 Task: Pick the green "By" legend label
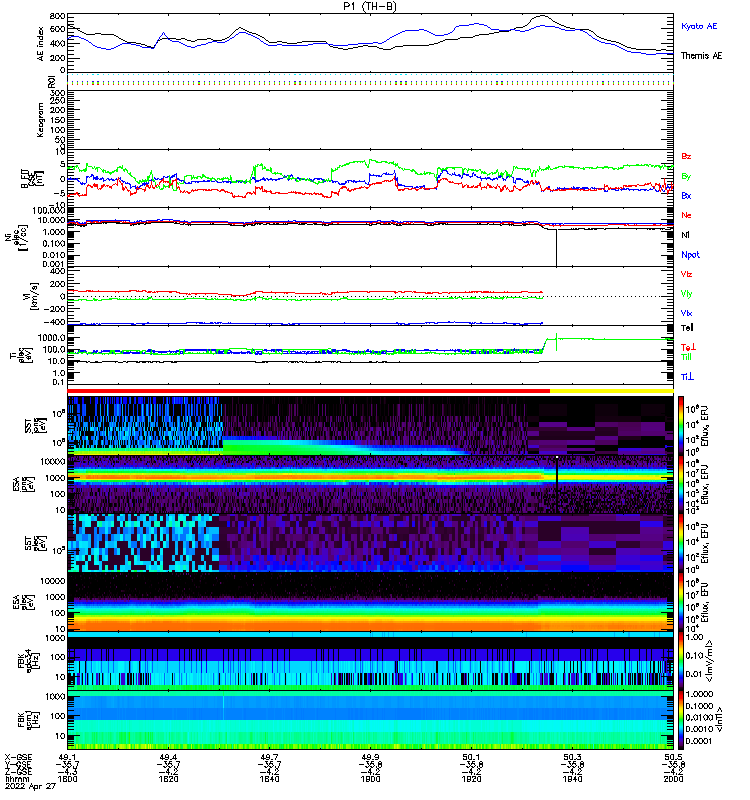pos(686,177)
